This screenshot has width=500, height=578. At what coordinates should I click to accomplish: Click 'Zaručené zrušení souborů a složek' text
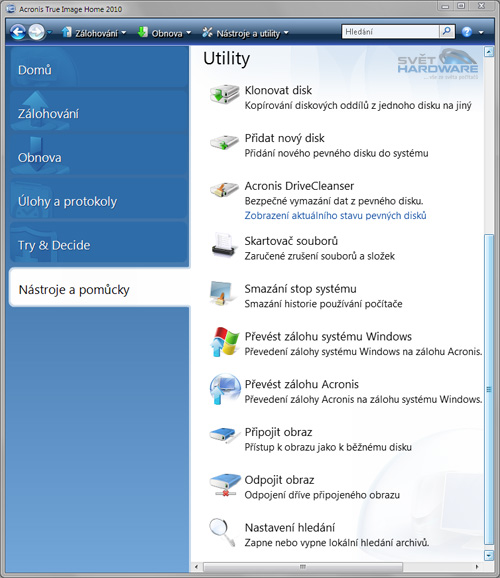(x=320, y=256)
